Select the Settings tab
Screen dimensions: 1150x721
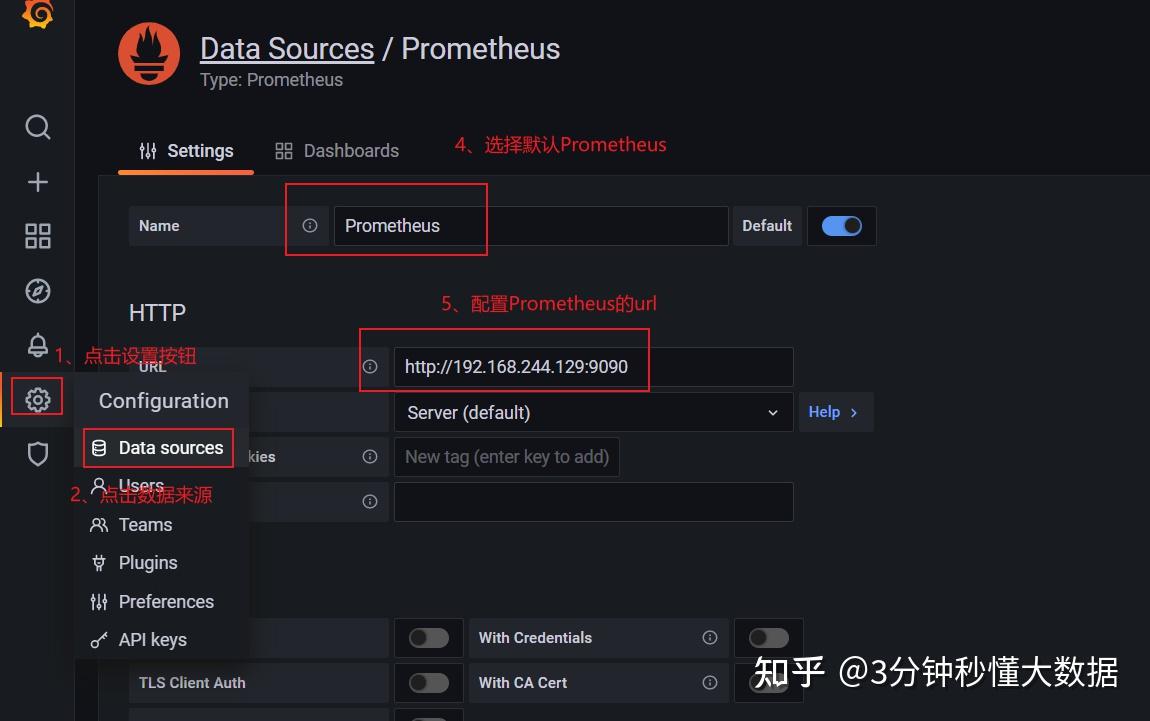(186, 150)
